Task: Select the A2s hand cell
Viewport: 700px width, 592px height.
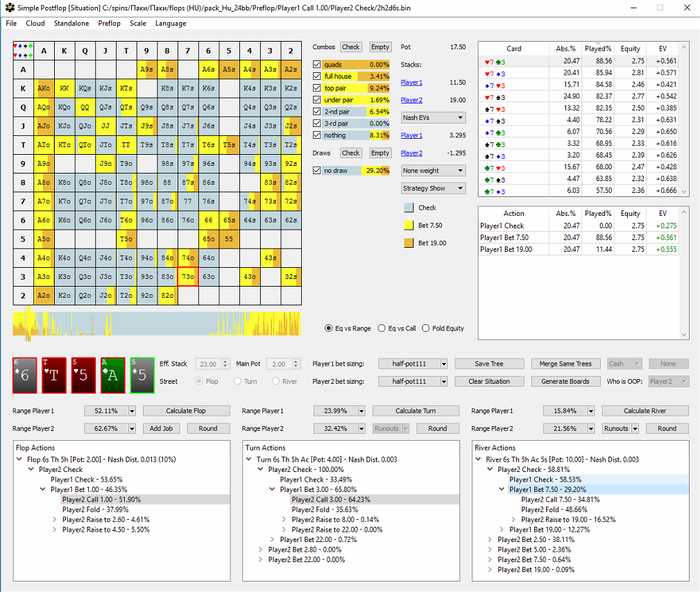Action: 291,69
